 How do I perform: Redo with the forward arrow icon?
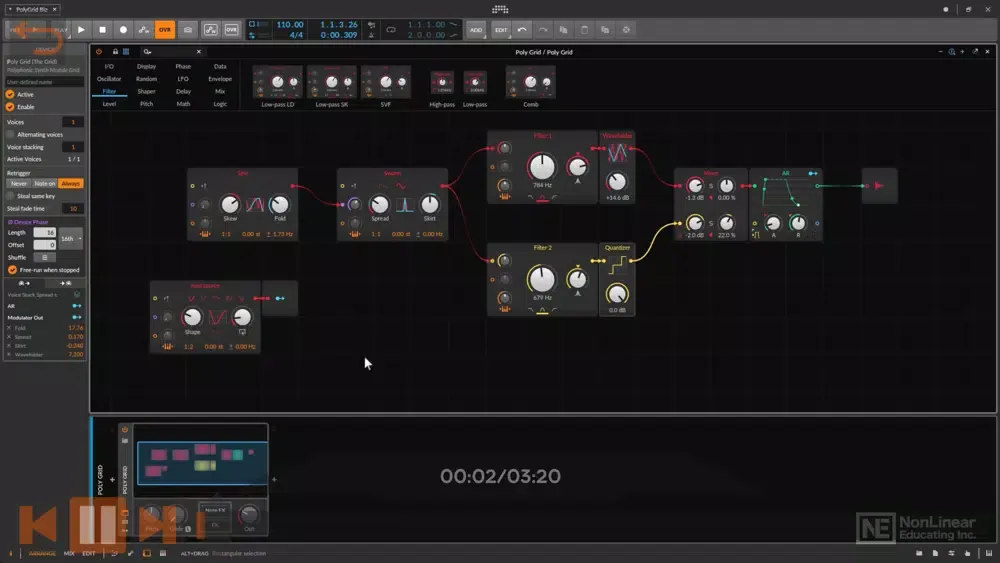coord(543,29)
